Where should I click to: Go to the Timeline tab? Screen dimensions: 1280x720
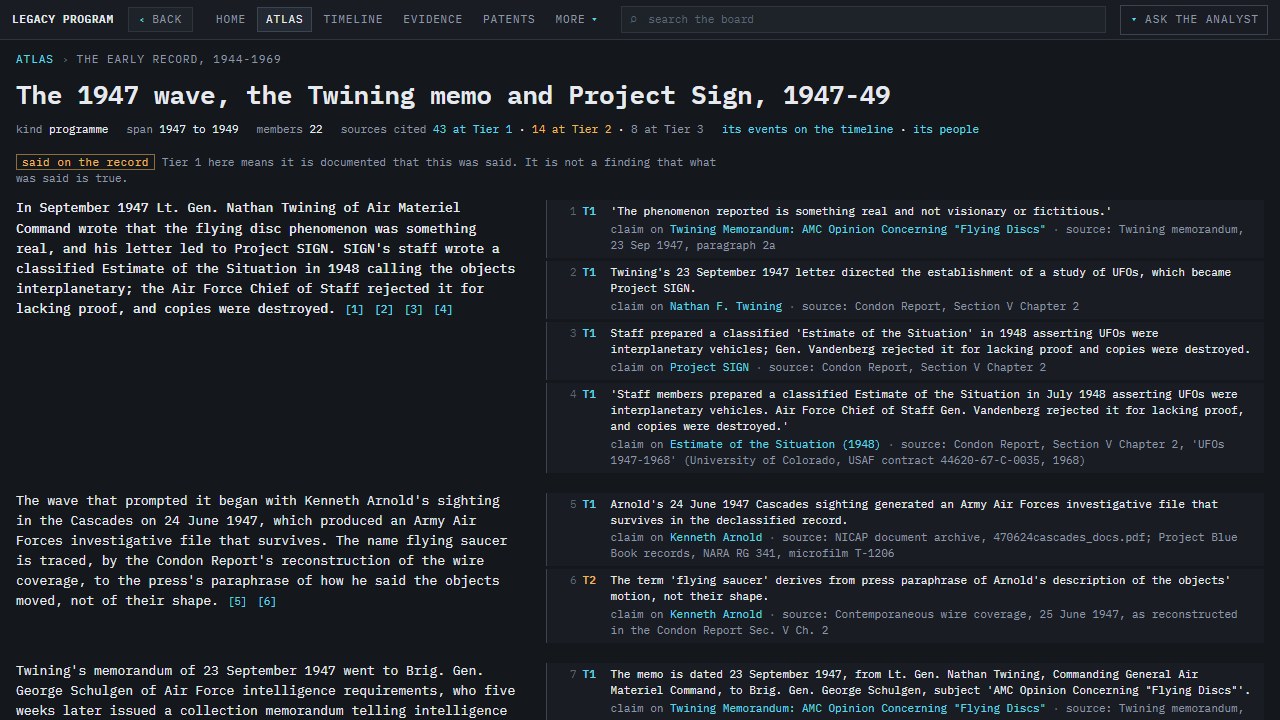point(353,19)
